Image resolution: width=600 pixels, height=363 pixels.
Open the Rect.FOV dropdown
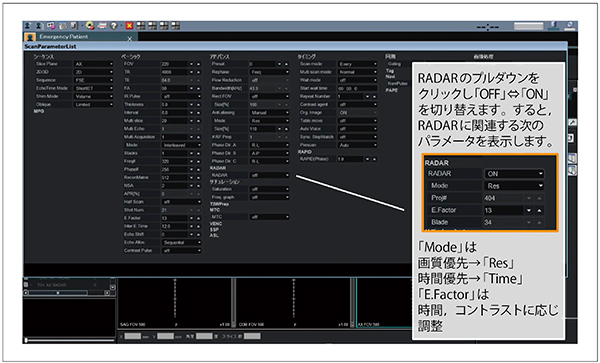(269, 96)
